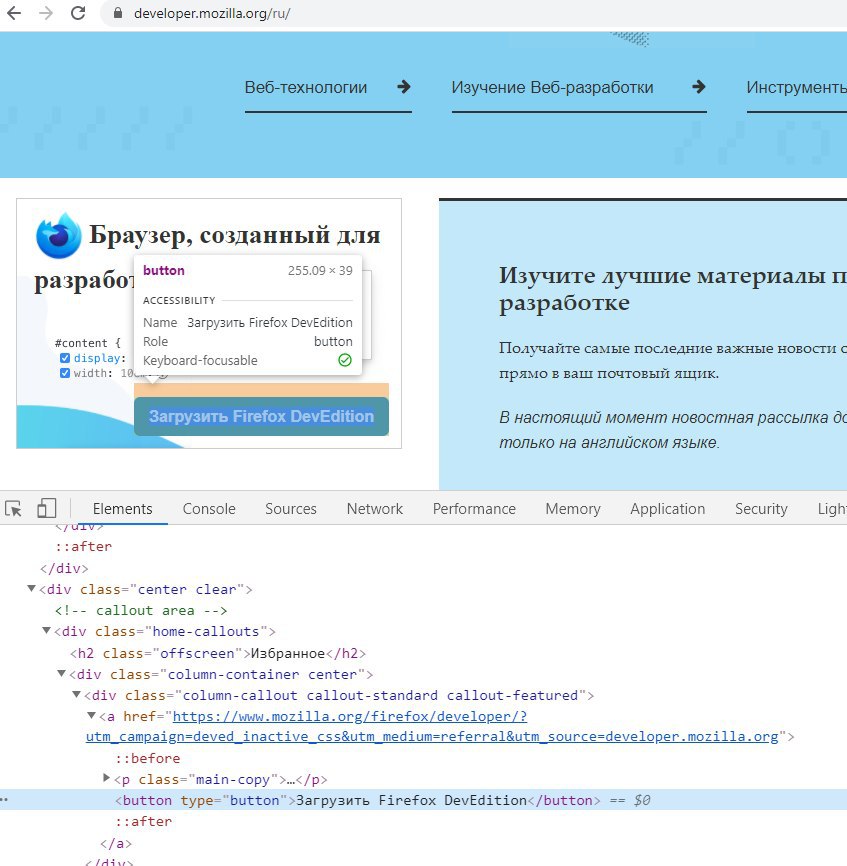Activate the DevTools inspect element picker icon
Image resolution: width=847 pixels, height=866 pixels.
coord(13,508)
